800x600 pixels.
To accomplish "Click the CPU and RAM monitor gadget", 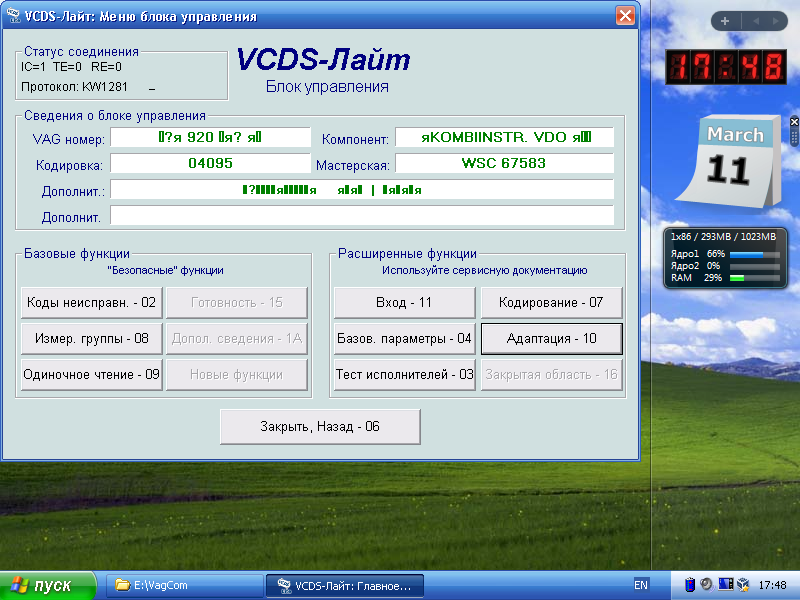I will (725, 258).
